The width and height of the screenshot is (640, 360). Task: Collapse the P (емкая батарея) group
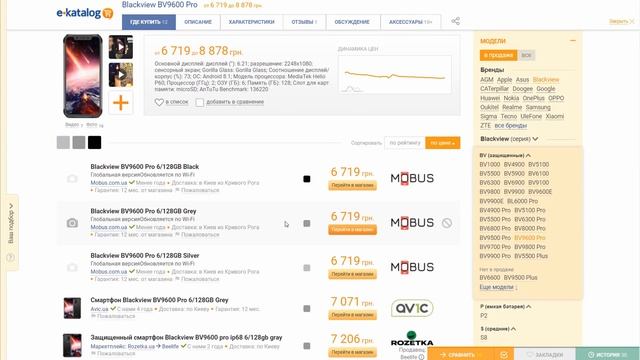point(506,306)
